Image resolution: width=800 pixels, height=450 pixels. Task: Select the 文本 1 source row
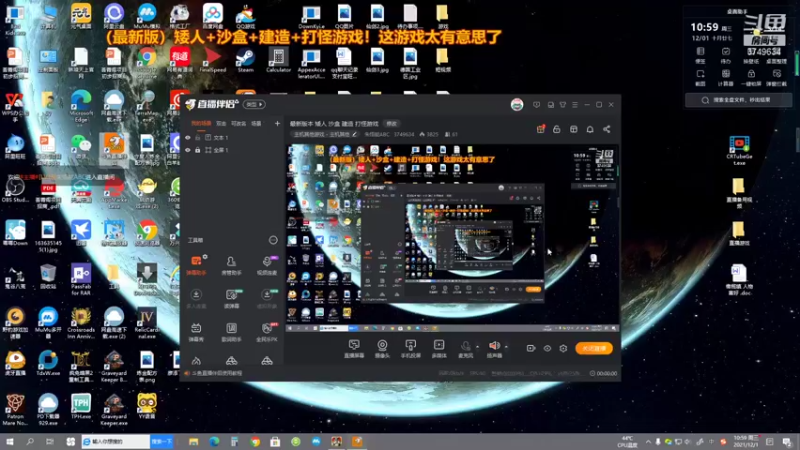pyautogui.click(x=233, y=138)
